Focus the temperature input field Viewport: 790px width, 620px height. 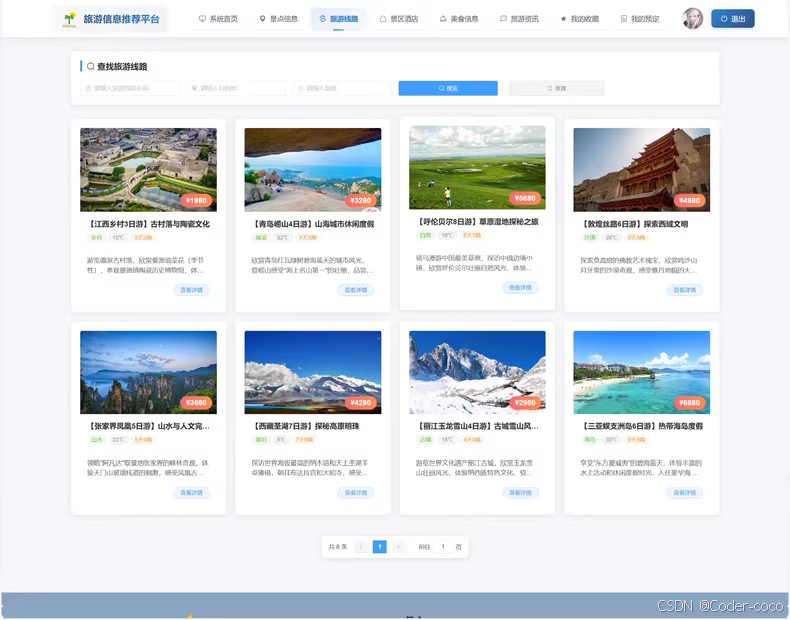(342, 88)
